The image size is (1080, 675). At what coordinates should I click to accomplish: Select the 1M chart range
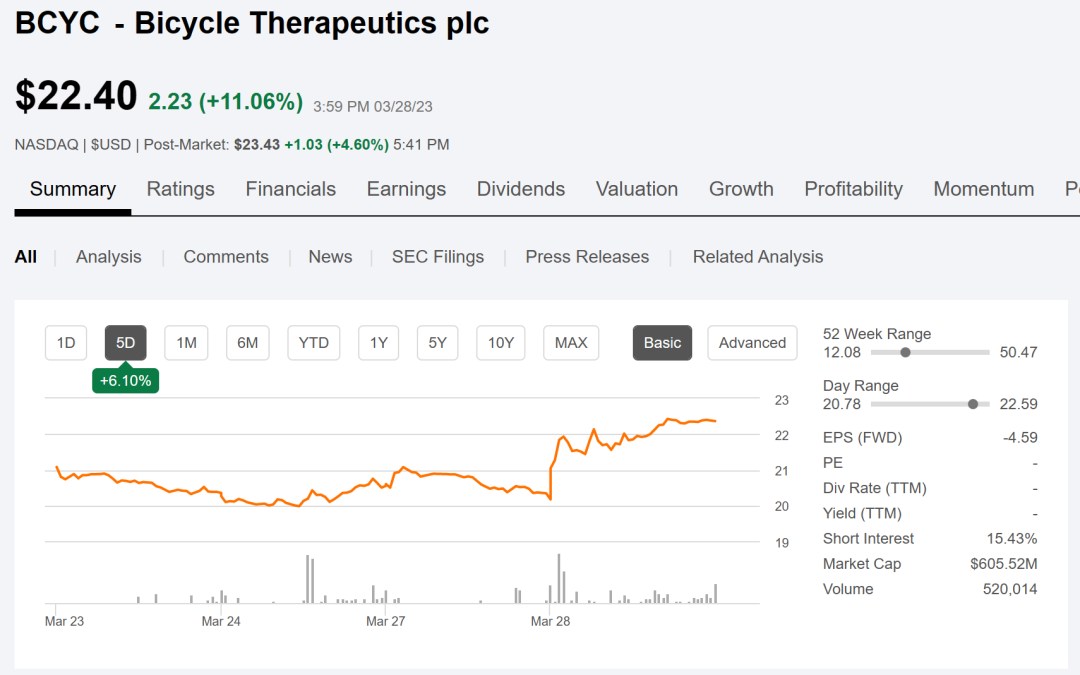point(186,343)
